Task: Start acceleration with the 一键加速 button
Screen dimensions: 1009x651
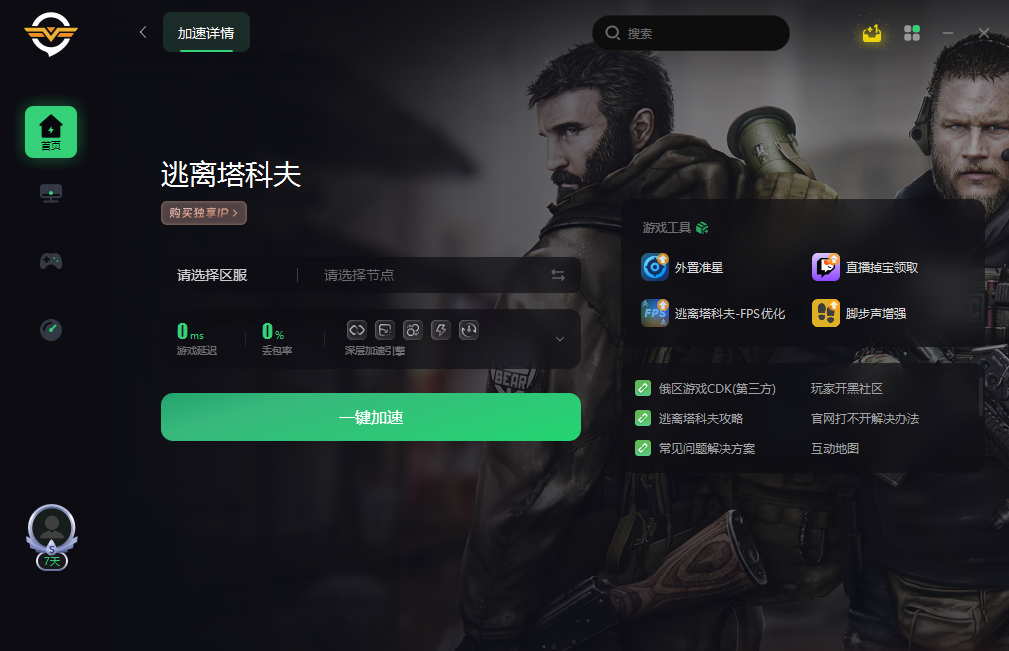Action: (x=371, y=417)
